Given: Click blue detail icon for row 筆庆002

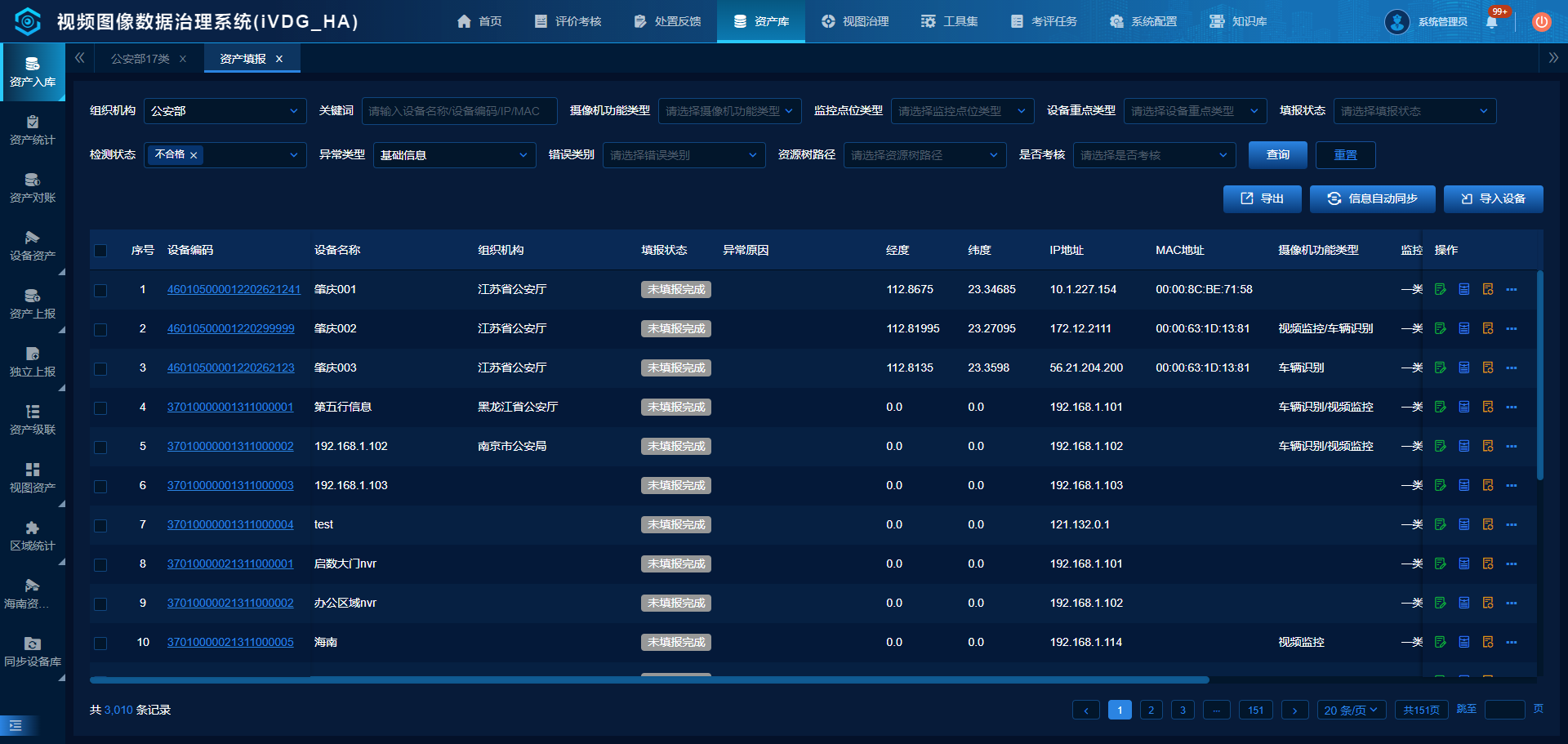Looking at the screenshot, I should tap(1463, 328).
